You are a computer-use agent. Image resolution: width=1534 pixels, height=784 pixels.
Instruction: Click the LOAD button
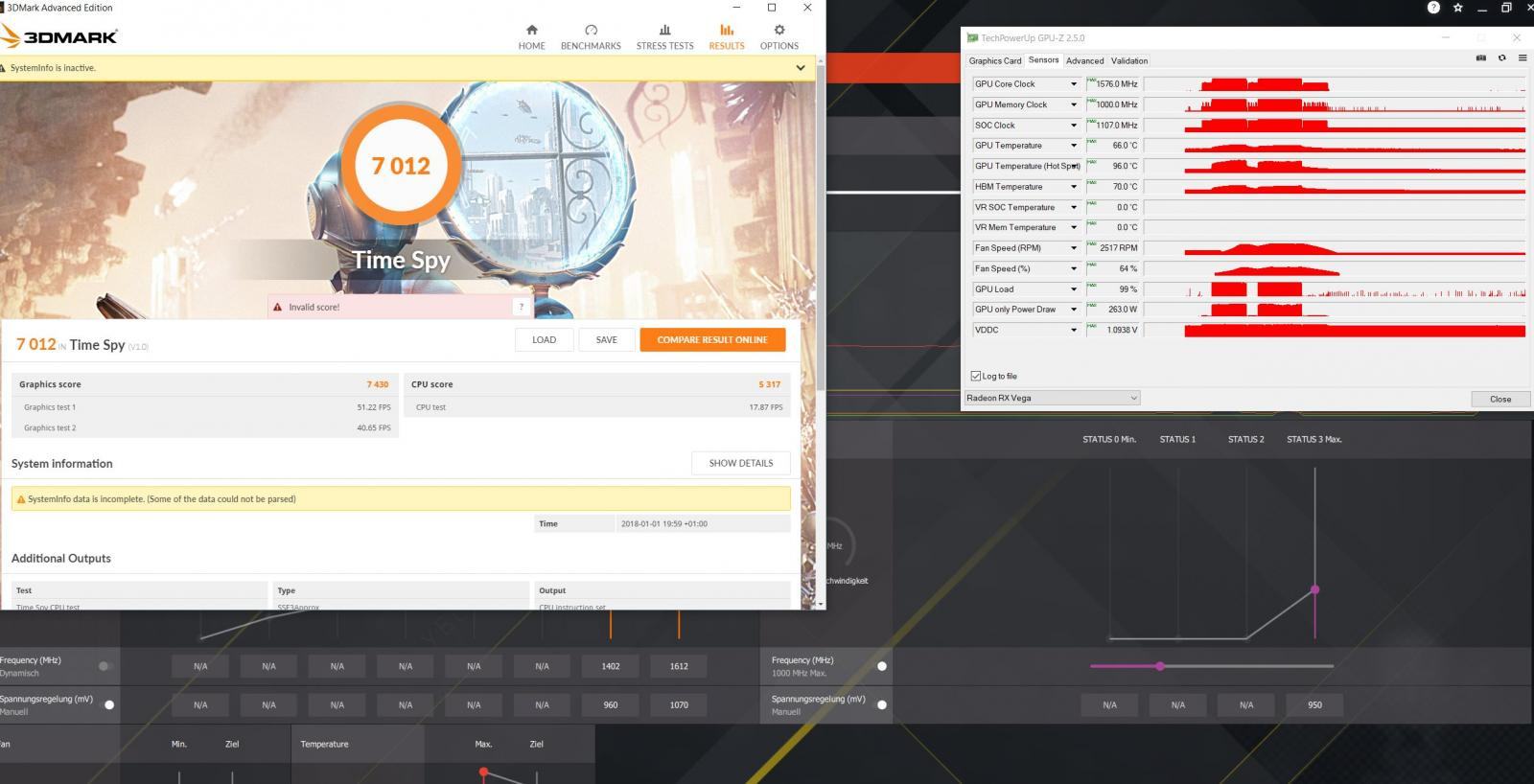click(x=544, y=339)
